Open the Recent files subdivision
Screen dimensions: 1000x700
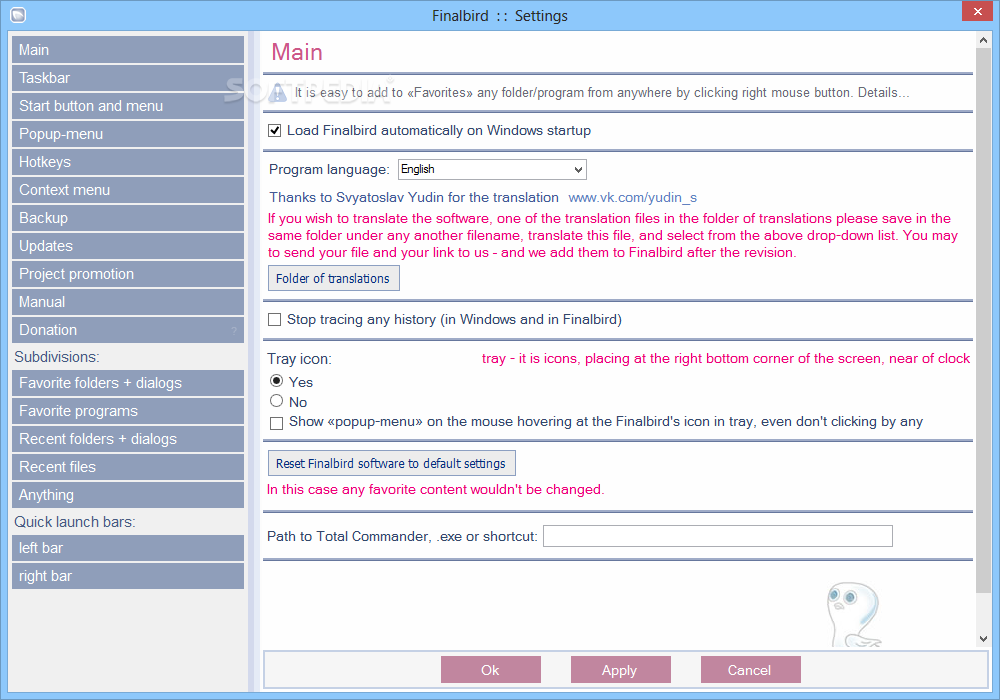[x=128, y=467]
